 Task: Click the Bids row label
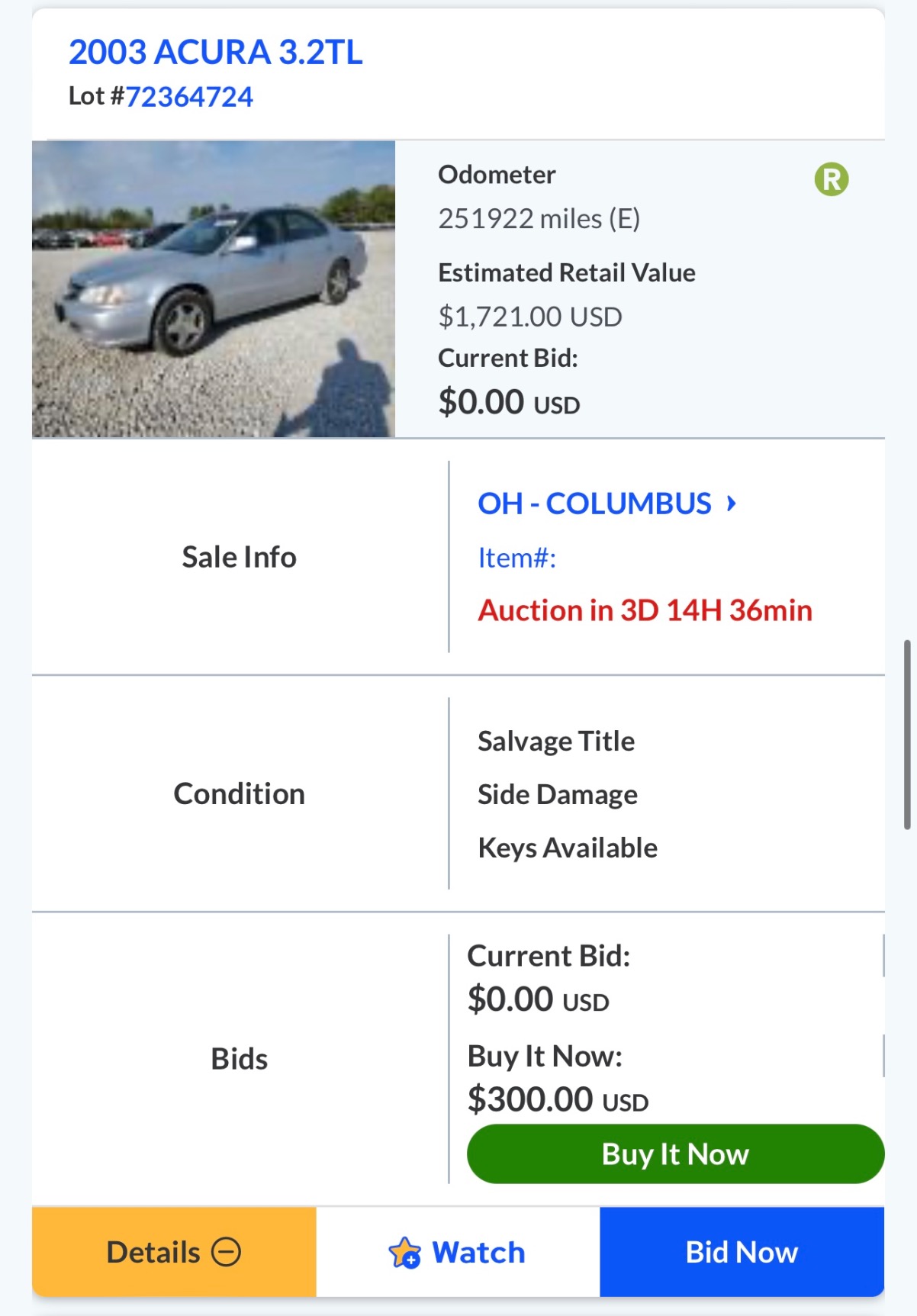click(239, 1059)
